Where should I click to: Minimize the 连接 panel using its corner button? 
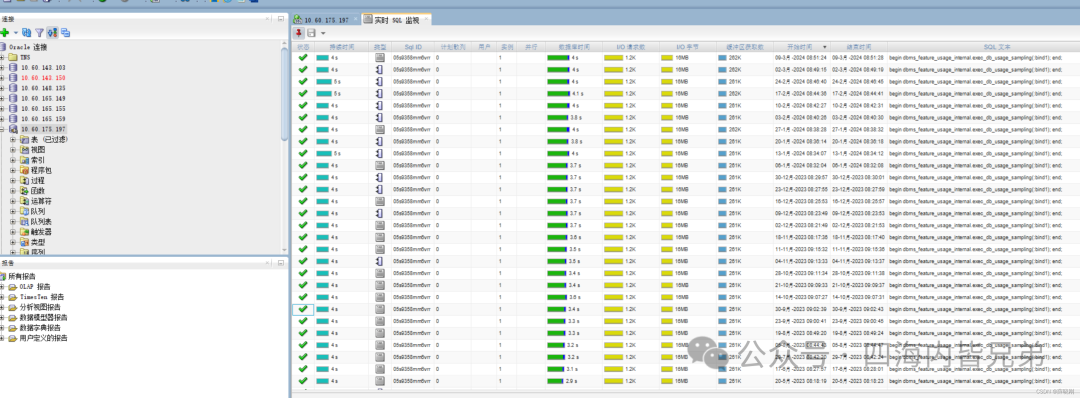(x=281, y=20)
